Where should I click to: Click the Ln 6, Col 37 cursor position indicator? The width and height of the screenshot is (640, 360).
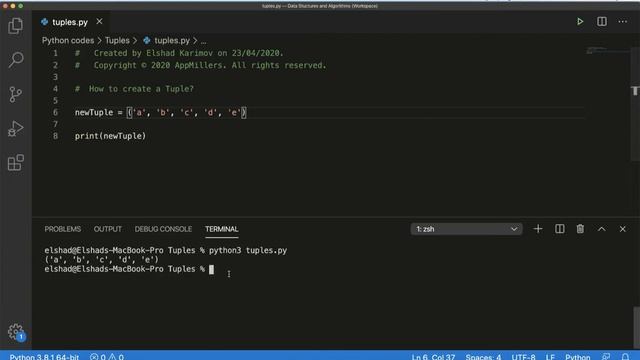[433, 357]
